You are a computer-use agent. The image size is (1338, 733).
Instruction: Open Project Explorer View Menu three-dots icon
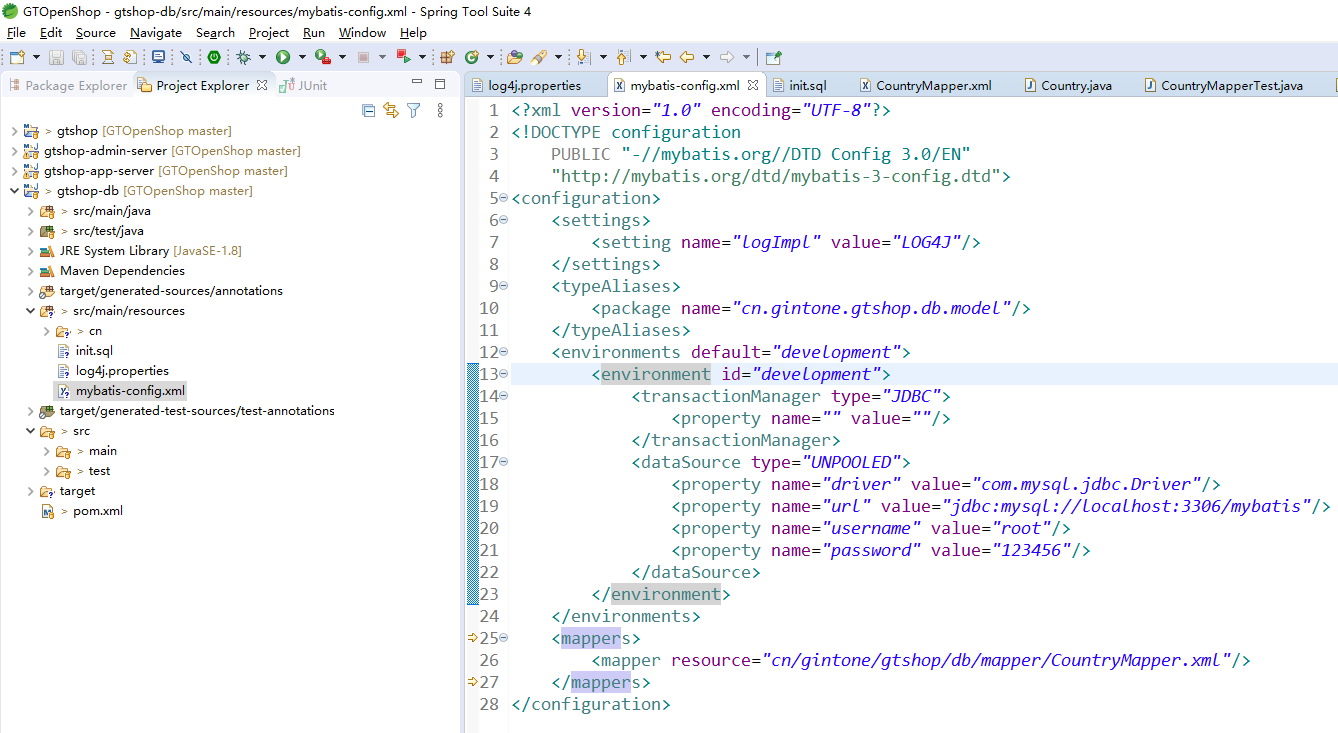pyautogui.click(x=440, y=111)
